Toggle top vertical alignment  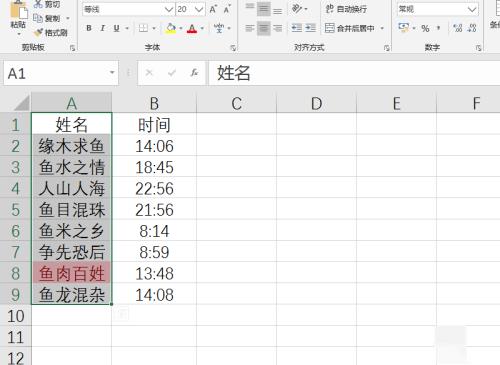(250, 7)
